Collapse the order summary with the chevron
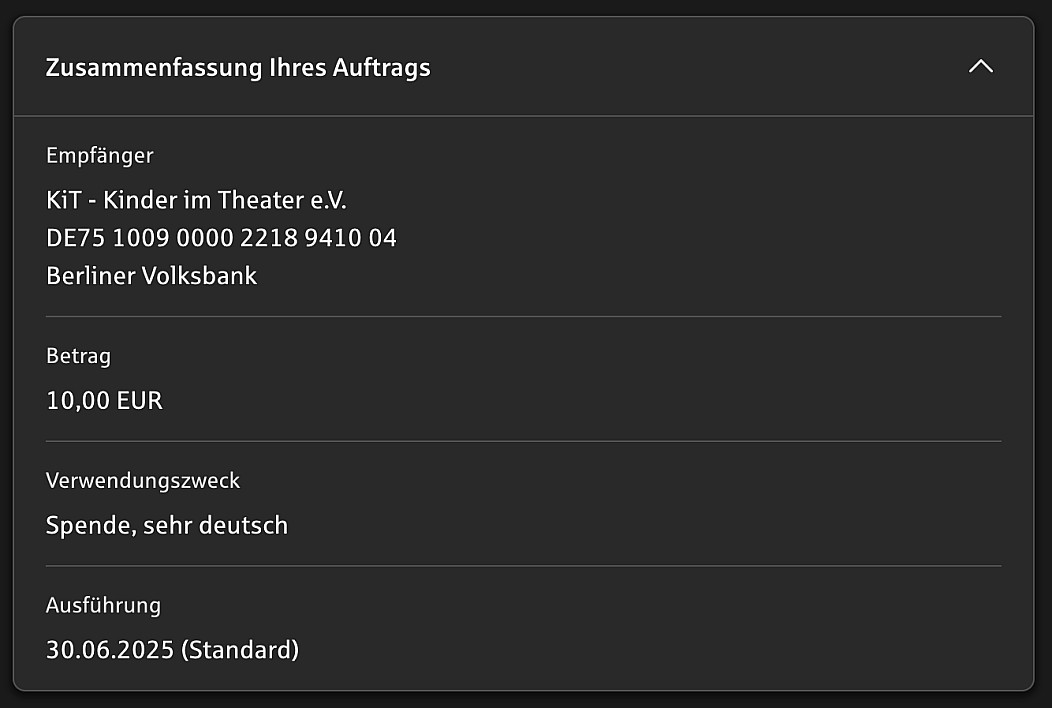Screen dimensions: 1052x708 (x=981, y=67)
